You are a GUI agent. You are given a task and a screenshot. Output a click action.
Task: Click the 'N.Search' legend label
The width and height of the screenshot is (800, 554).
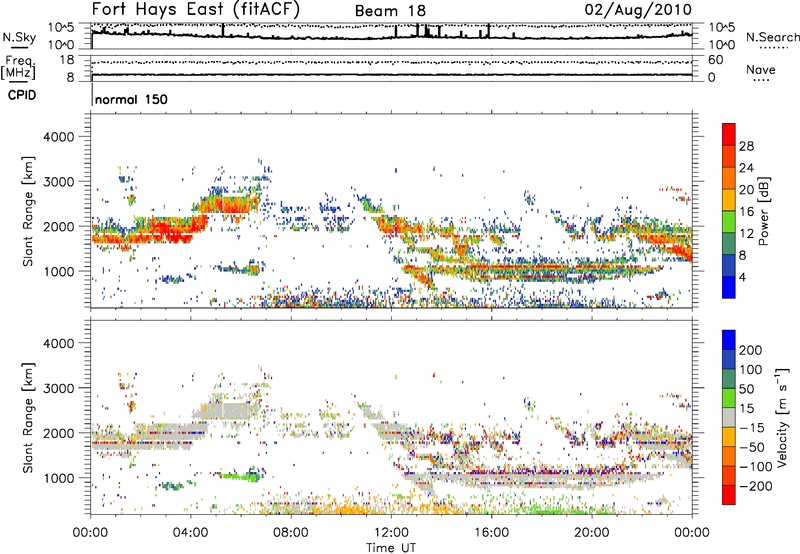772,37
